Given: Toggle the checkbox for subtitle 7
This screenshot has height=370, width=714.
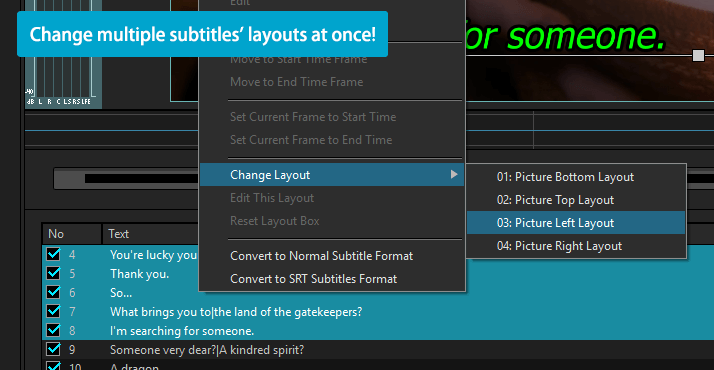Looking at the screenshot, I should (x=53, y=311).
